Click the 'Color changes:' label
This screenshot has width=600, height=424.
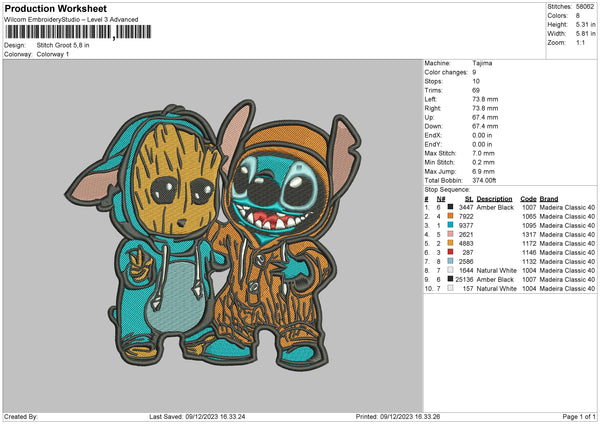point(446,72)
